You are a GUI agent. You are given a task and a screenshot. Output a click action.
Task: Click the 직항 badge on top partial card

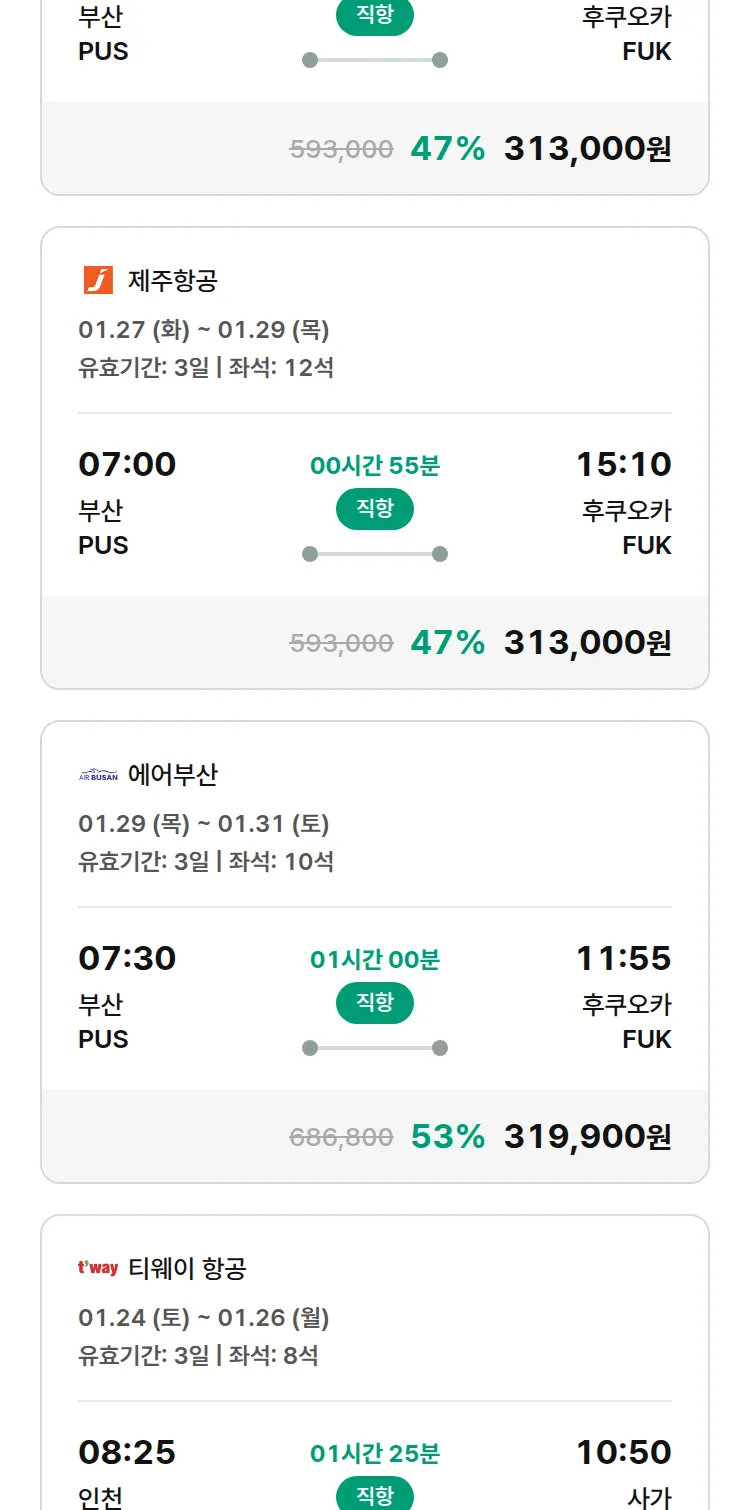click(375, 17)
